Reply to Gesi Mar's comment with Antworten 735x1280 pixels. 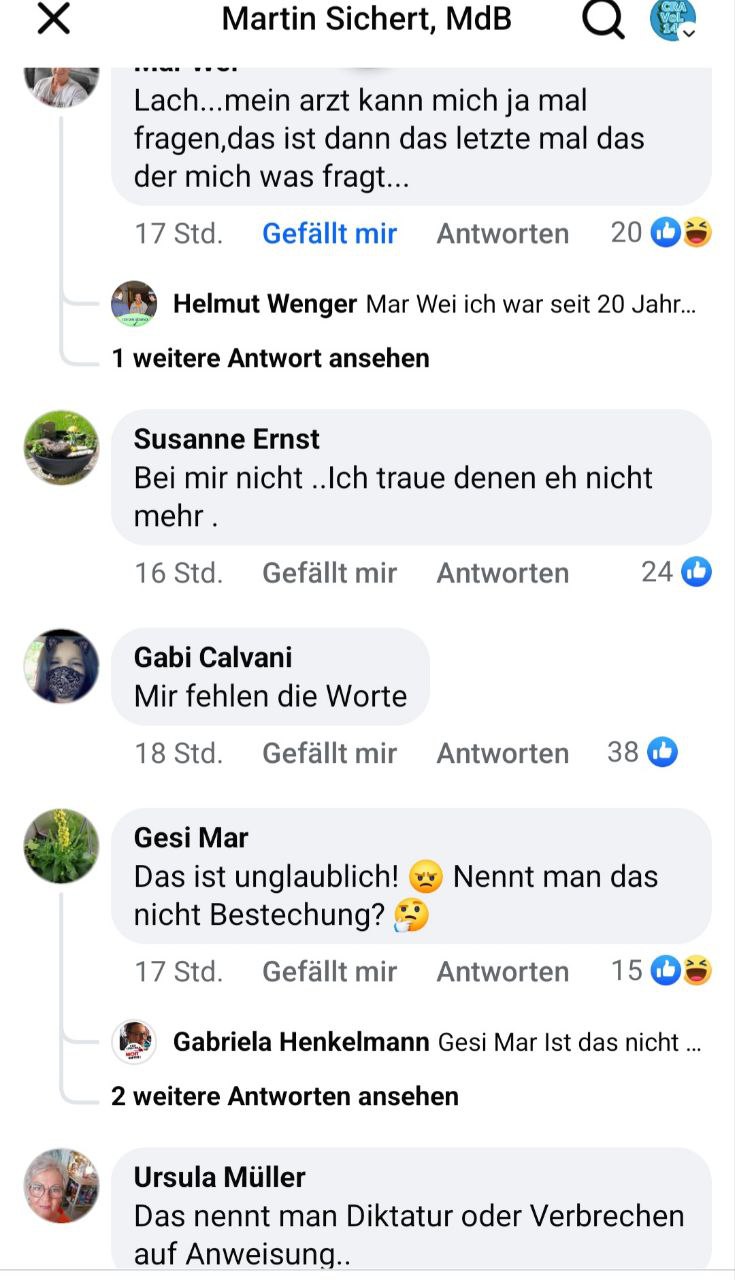pos(503,971)
